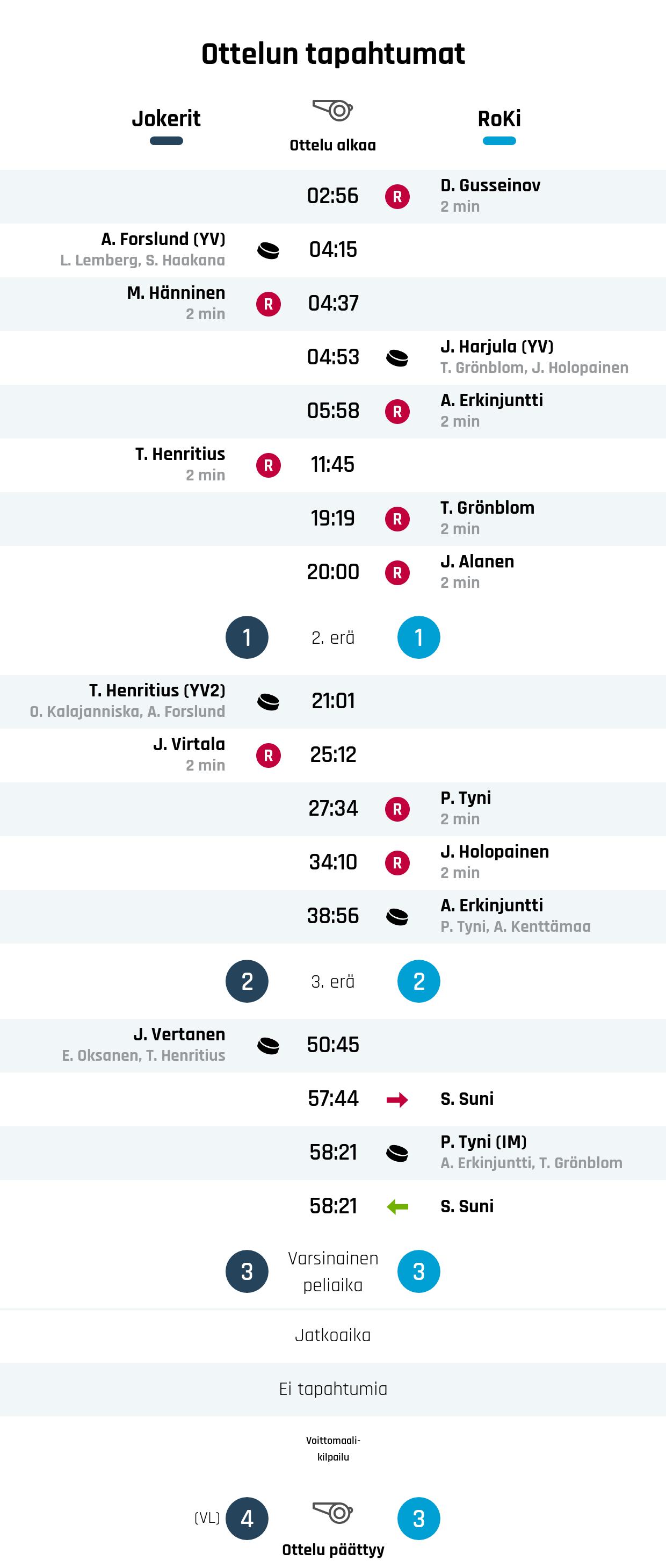This screenshot has height=1568, width=666.
Task: Click the red arrow icon at 57:44
Action: tap(397, 1099)
